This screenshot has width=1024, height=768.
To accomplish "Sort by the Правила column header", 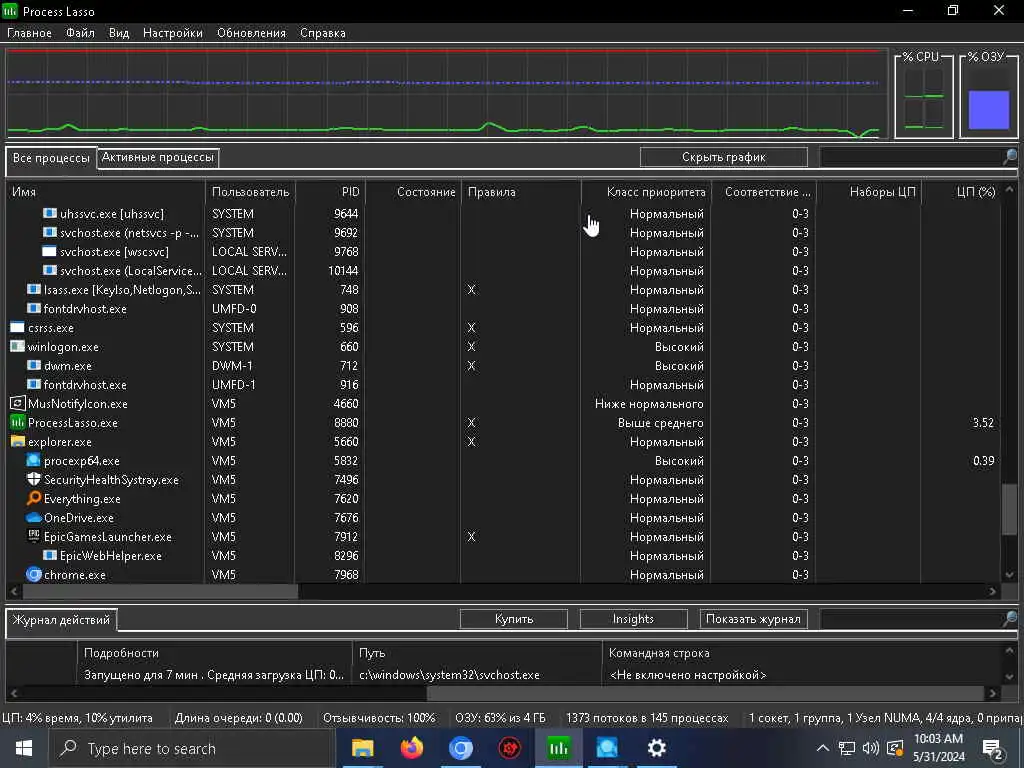I will pos(521,191).
